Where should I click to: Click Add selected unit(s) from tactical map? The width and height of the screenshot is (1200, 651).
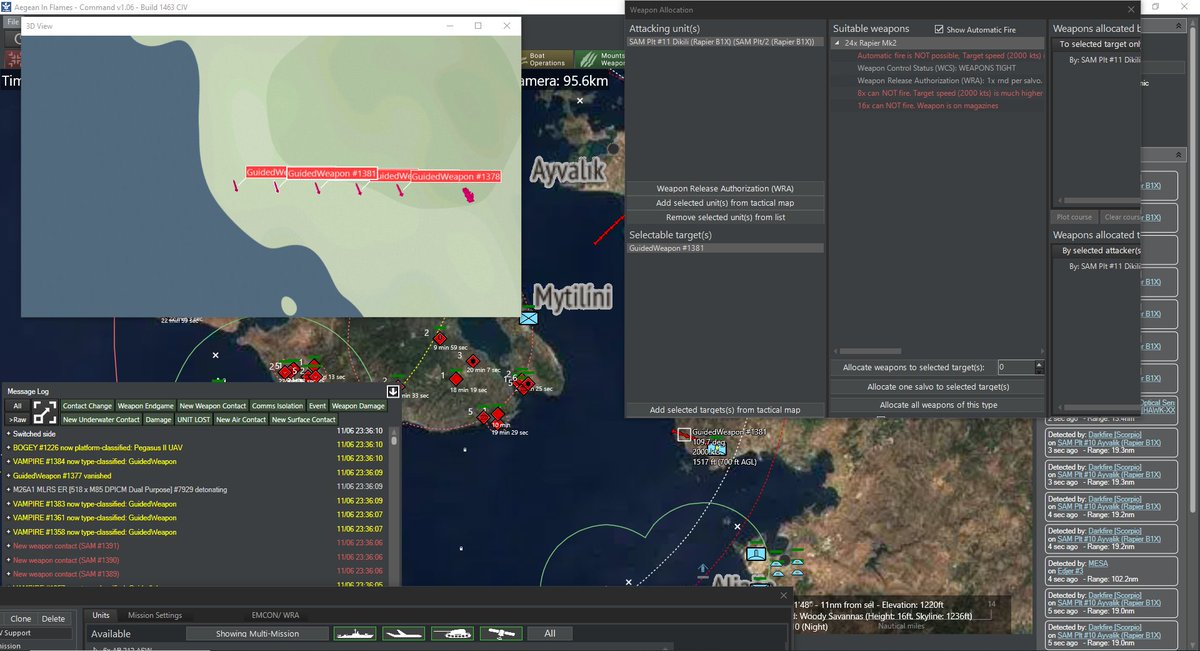pyautogui.click(x=725, y=203)
